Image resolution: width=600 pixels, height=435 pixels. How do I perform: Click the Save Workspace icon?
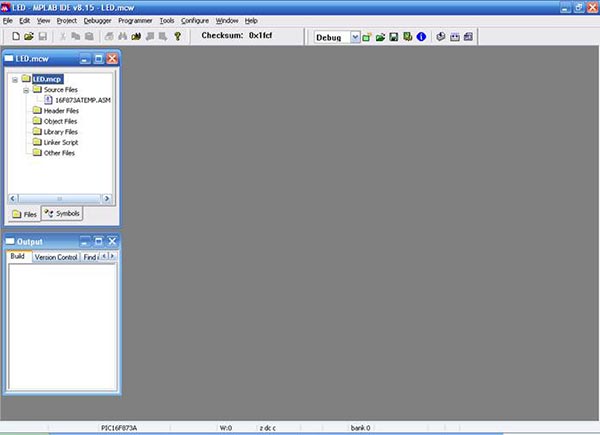point(394,37)
